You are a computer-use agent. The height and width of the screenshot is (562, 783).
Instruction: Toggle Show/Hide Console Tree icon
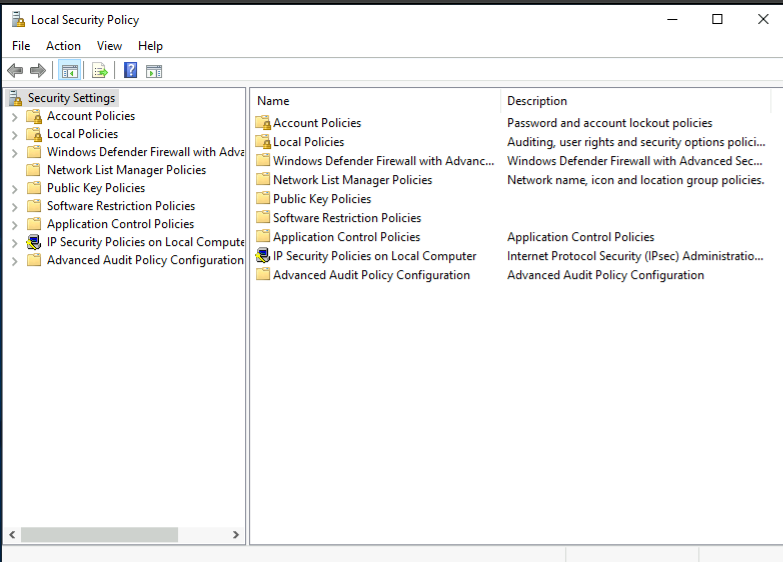point(69,71)
